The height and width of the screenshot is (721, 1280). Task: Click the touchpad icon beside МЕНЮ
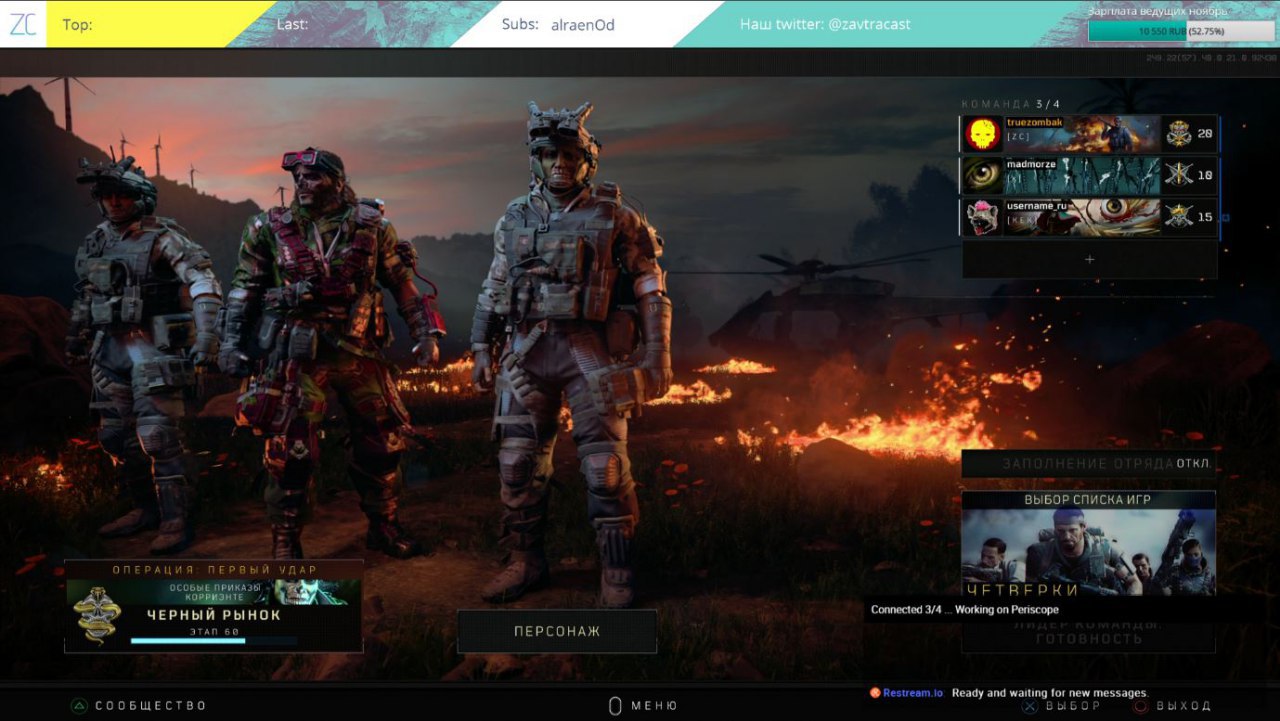pyautogui.click(x=615, y=706)
